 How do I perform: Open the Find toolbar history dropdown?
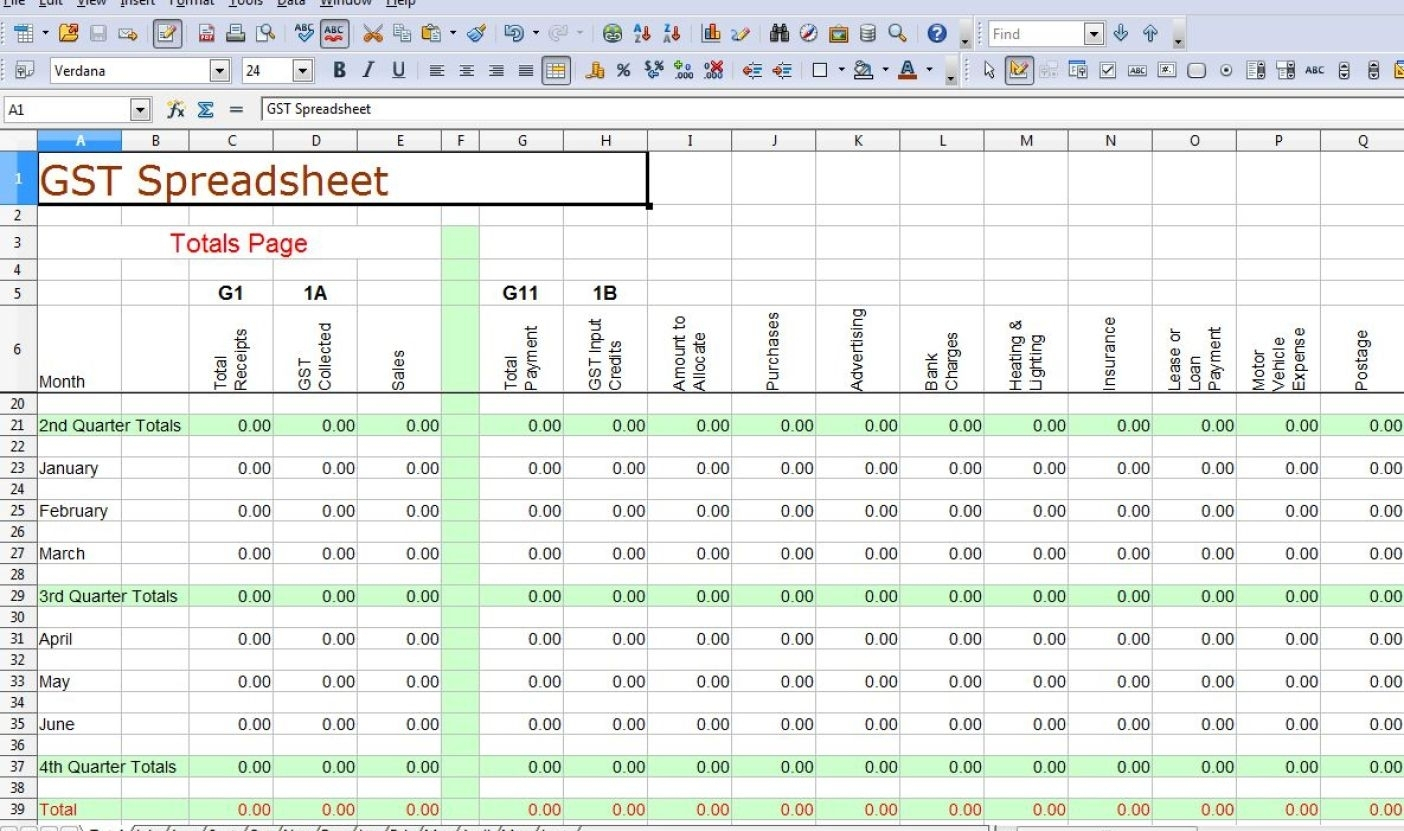1094,34
